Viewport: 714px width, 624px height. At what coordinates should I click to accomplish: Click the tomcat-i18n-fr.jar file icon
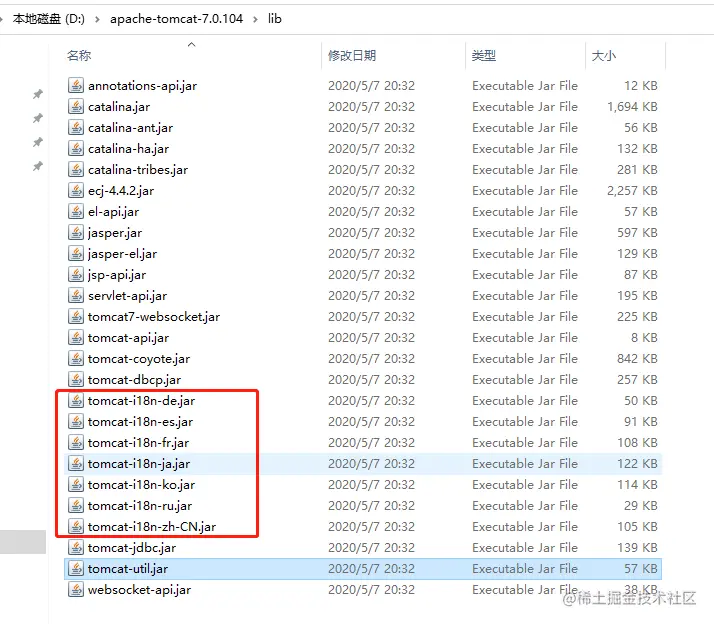click(76, 442)
